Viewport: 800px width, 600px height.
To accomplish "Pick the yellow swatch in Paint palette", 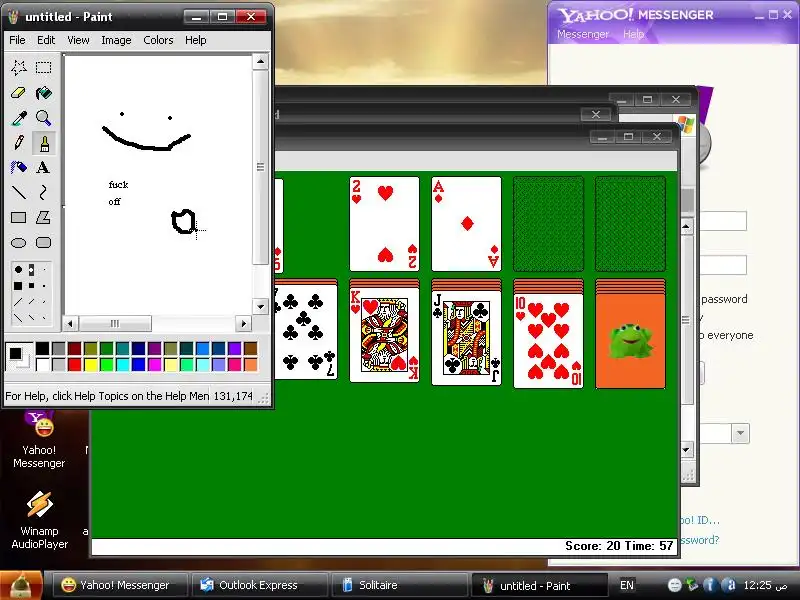I will pos(91,364).
